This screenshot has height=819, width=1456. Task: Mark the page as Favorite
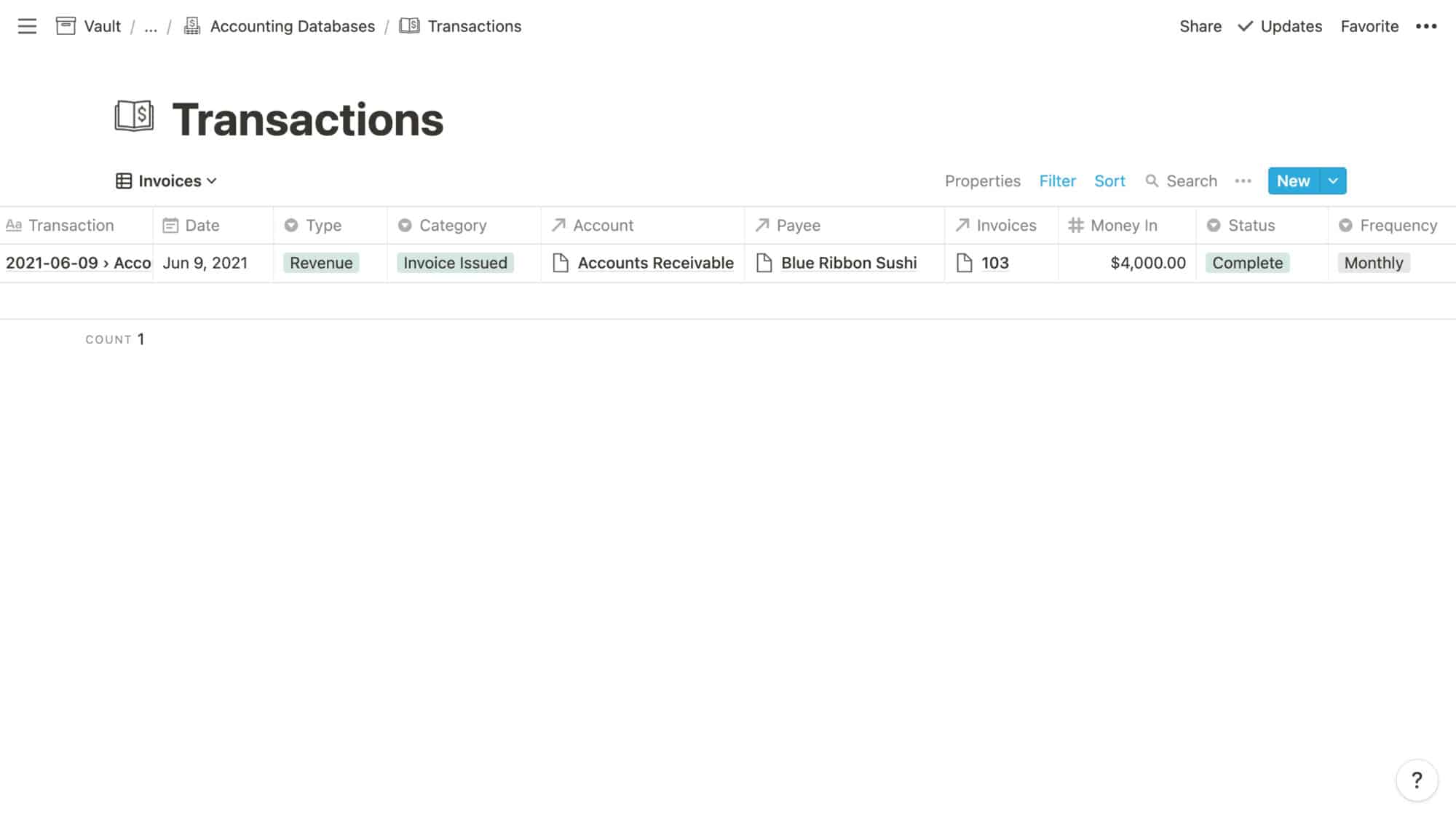[x=1369, y=26]
